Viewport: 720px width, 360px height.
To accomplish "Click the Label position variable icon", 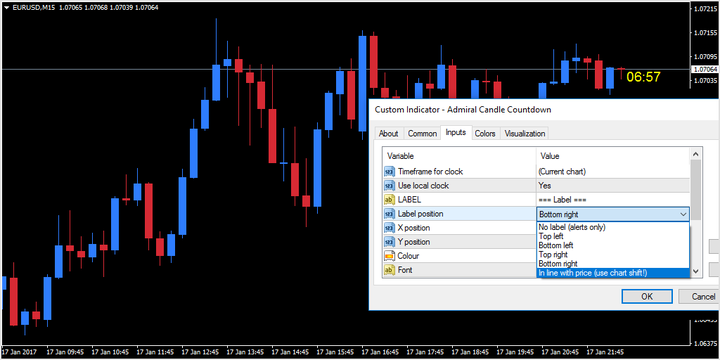I will pyautogui.click(x=389, y=214).
